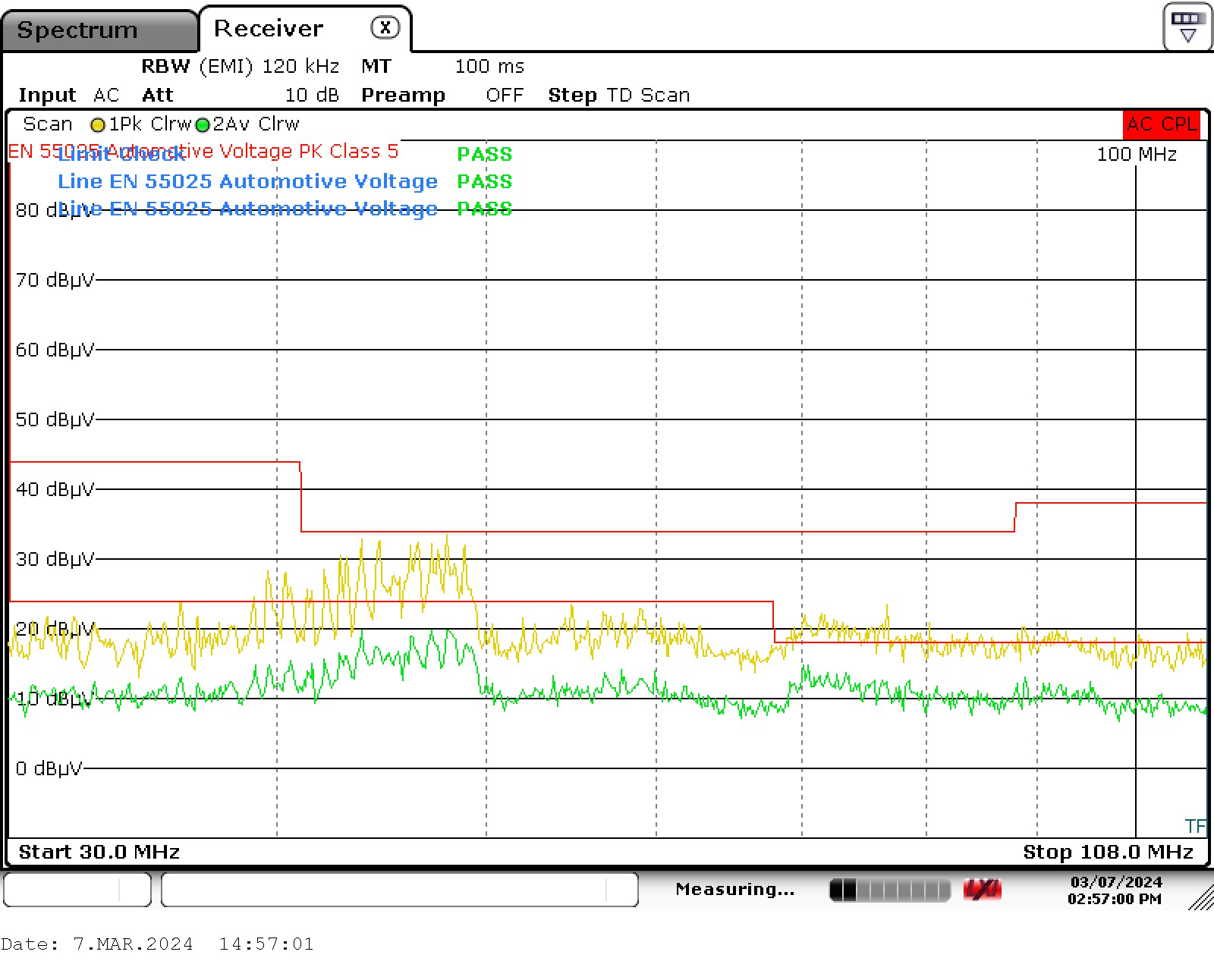Click the window resize grip at bottom-right

1201,897
